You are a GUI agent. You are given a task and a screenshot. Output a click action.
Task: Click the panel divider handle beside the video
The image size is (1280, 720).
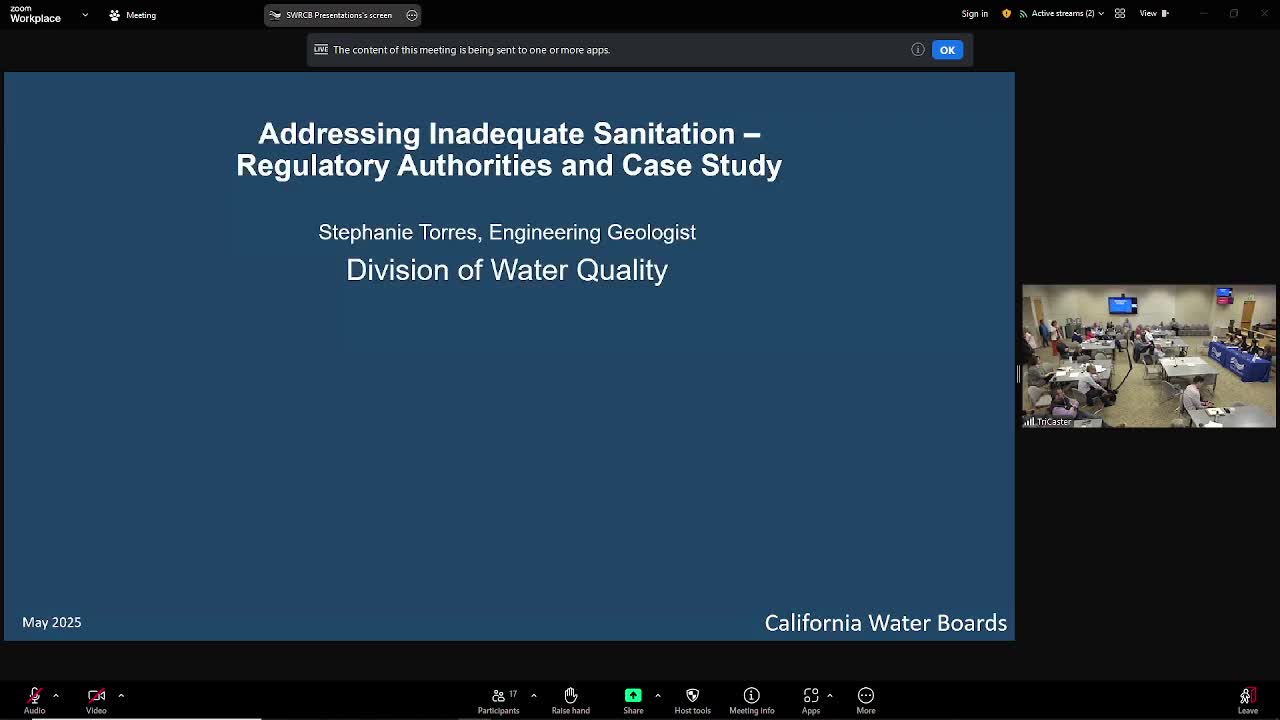pos(1018,374)
